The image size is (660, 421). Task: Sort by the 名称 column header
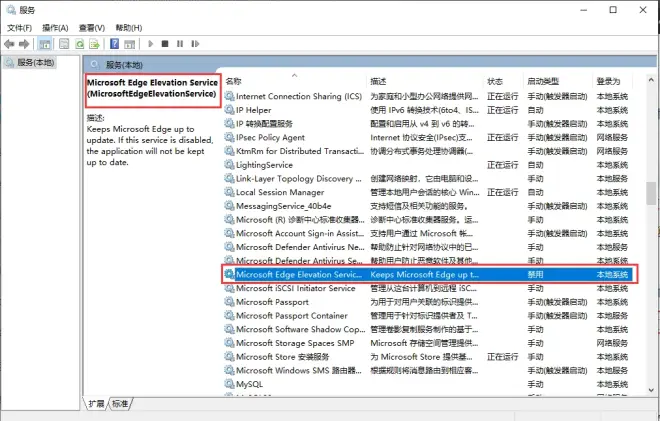click(x=294, y=81)
